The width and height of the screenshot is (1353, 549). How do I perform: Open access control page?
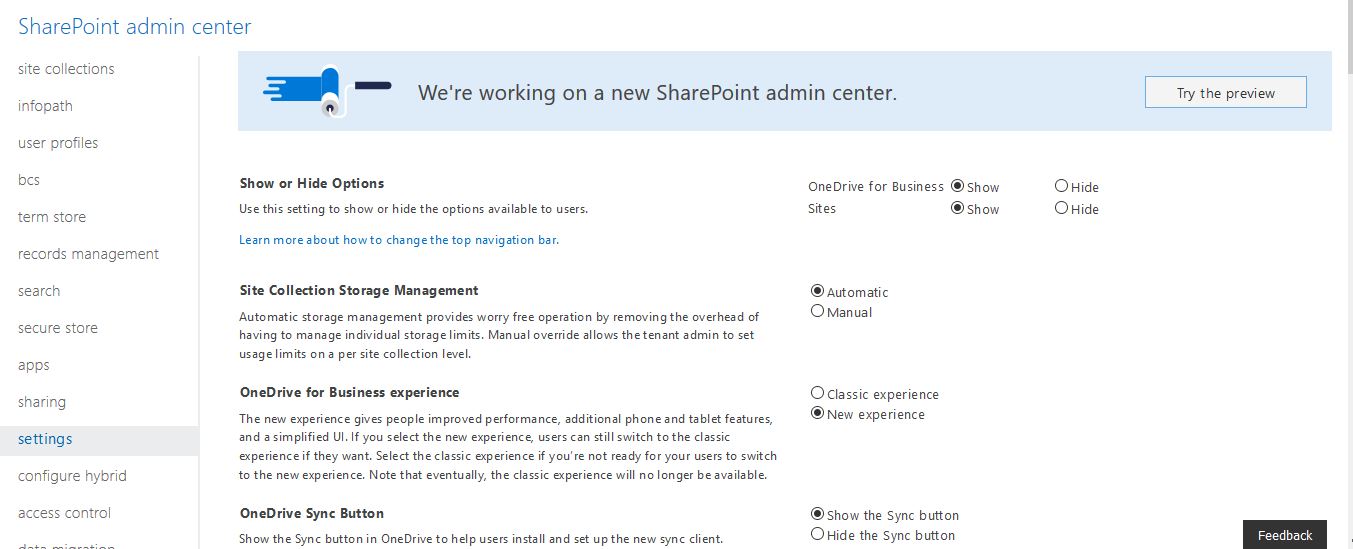point(64,513)
